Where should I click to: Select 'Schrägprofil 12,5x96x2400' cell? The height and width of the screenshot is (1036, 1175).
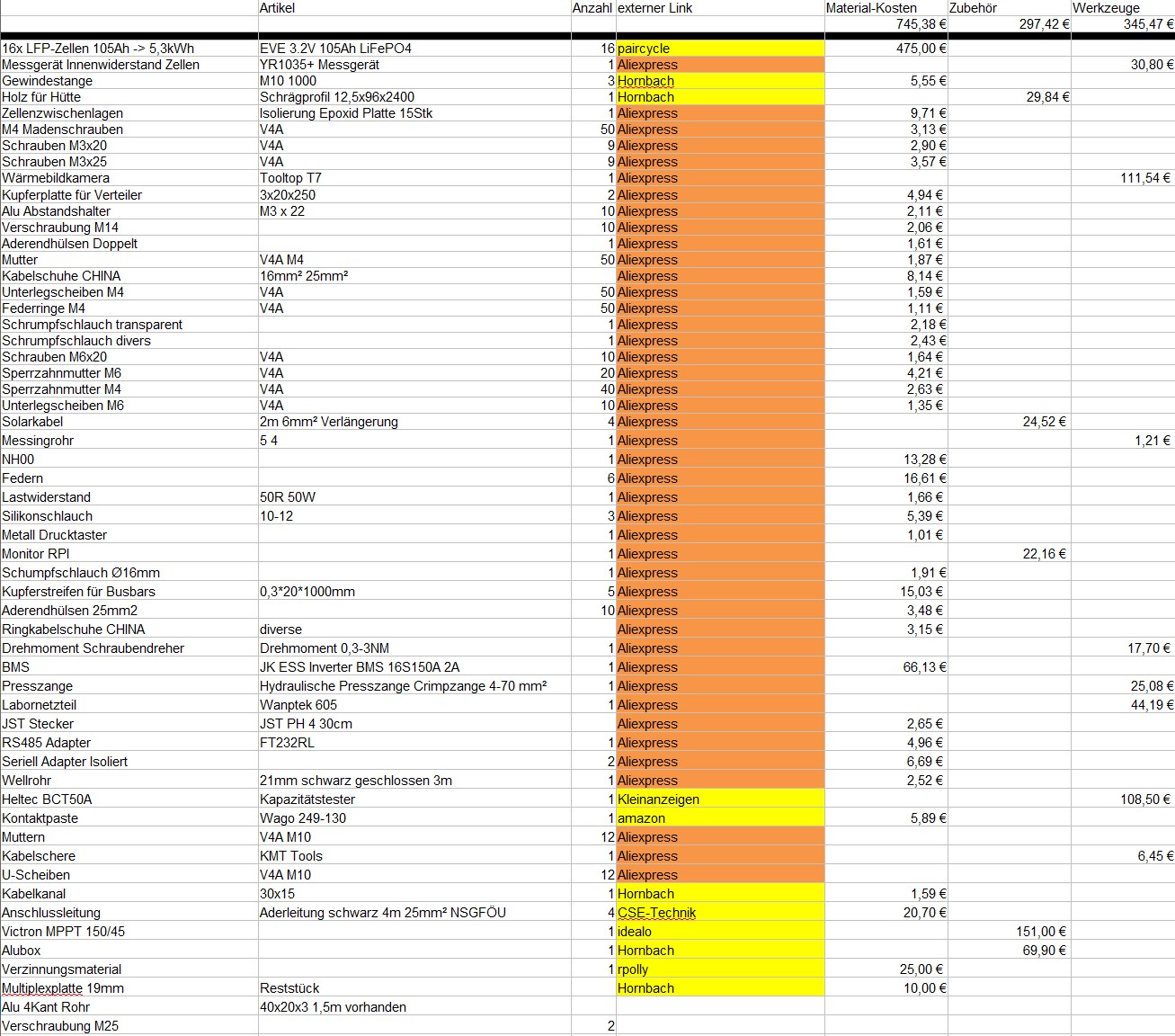click(x=414, y=97)
